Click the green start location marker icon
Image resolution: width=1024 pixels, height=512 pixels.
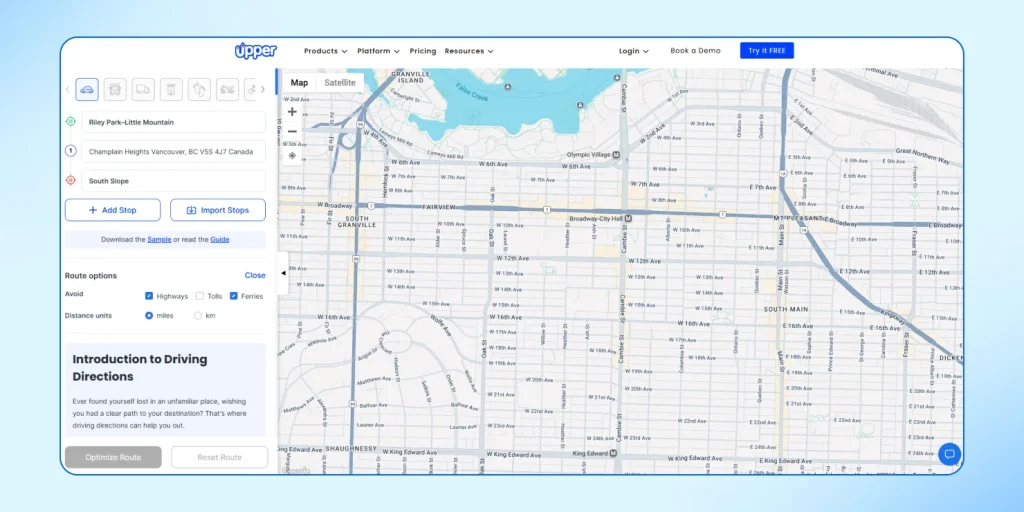click(71, 121)
